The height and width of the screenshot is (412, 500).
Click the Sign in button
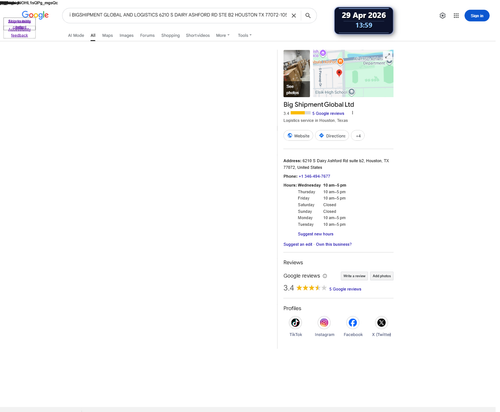pos(477,16)
